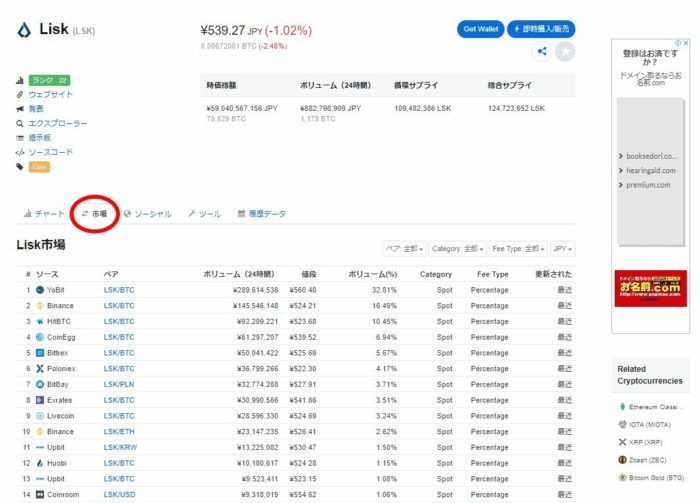700x503 pixels.
Task: Click the CoinEgg exchange icon
Action: [x=40, y=337]
